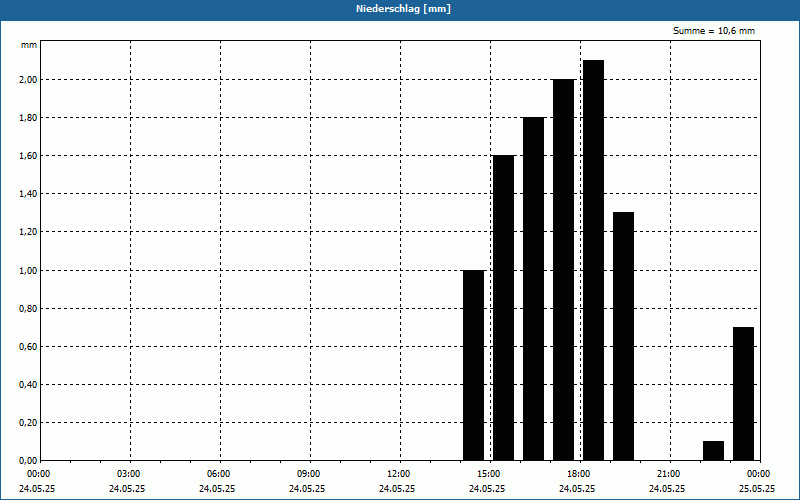Click the 03:00 time label
Image resolution: width=800 pixels, height=500 pixels.
(129, 474)
